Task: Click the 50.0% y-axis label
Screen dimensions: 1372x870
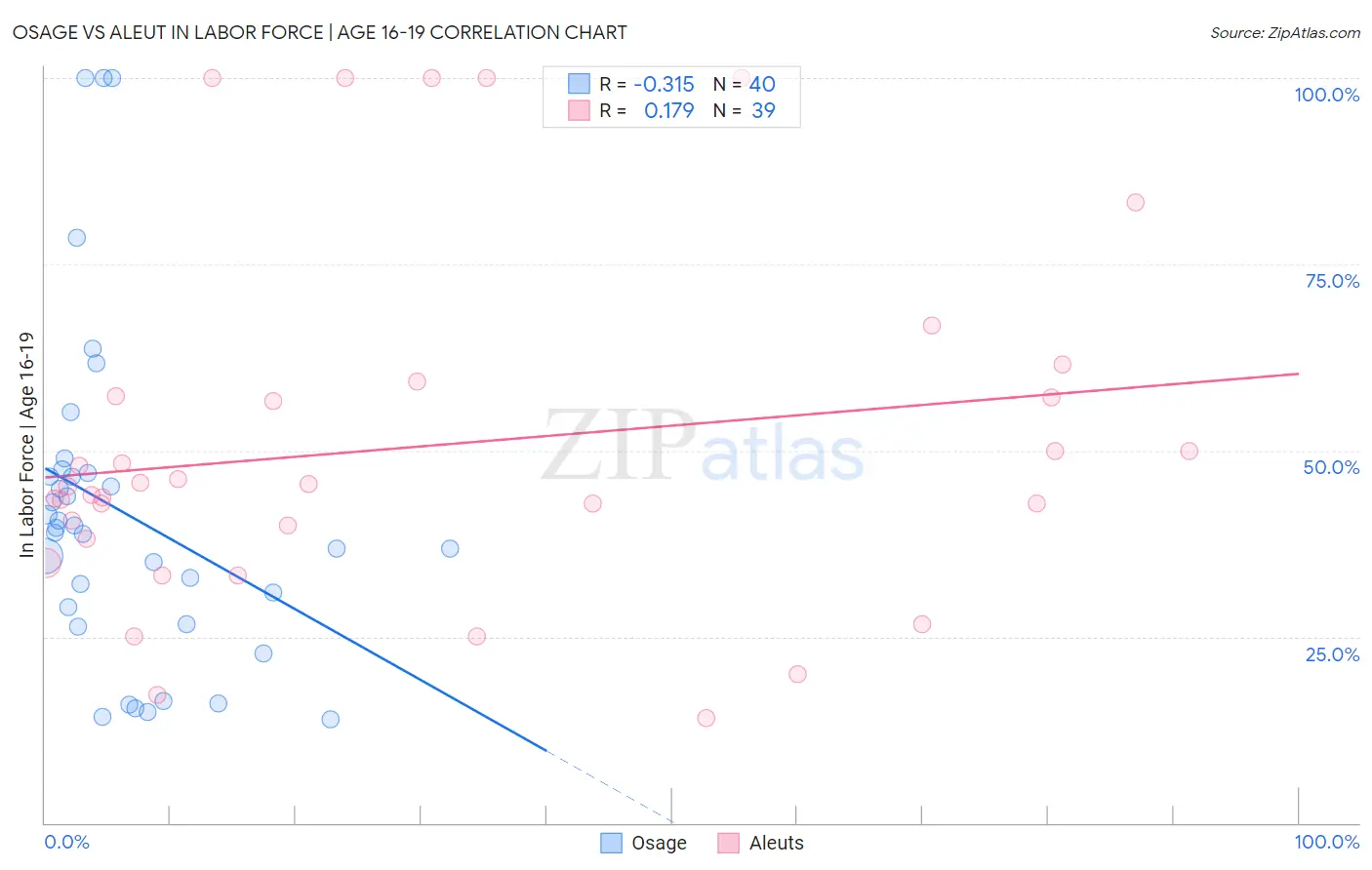Action: [1331, 467]
